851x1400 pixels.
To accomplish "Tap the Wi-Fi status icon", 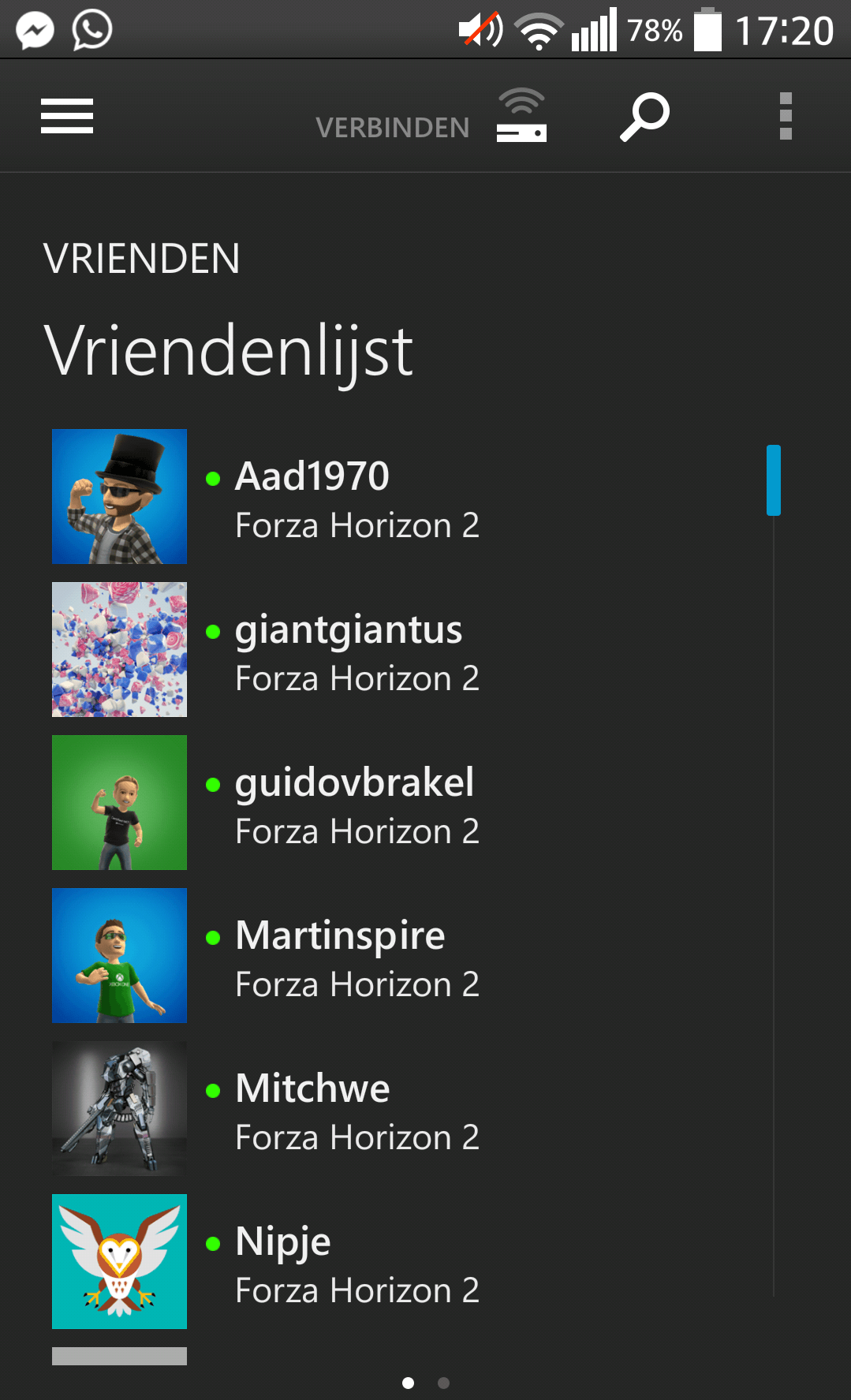I will point(539,32).
